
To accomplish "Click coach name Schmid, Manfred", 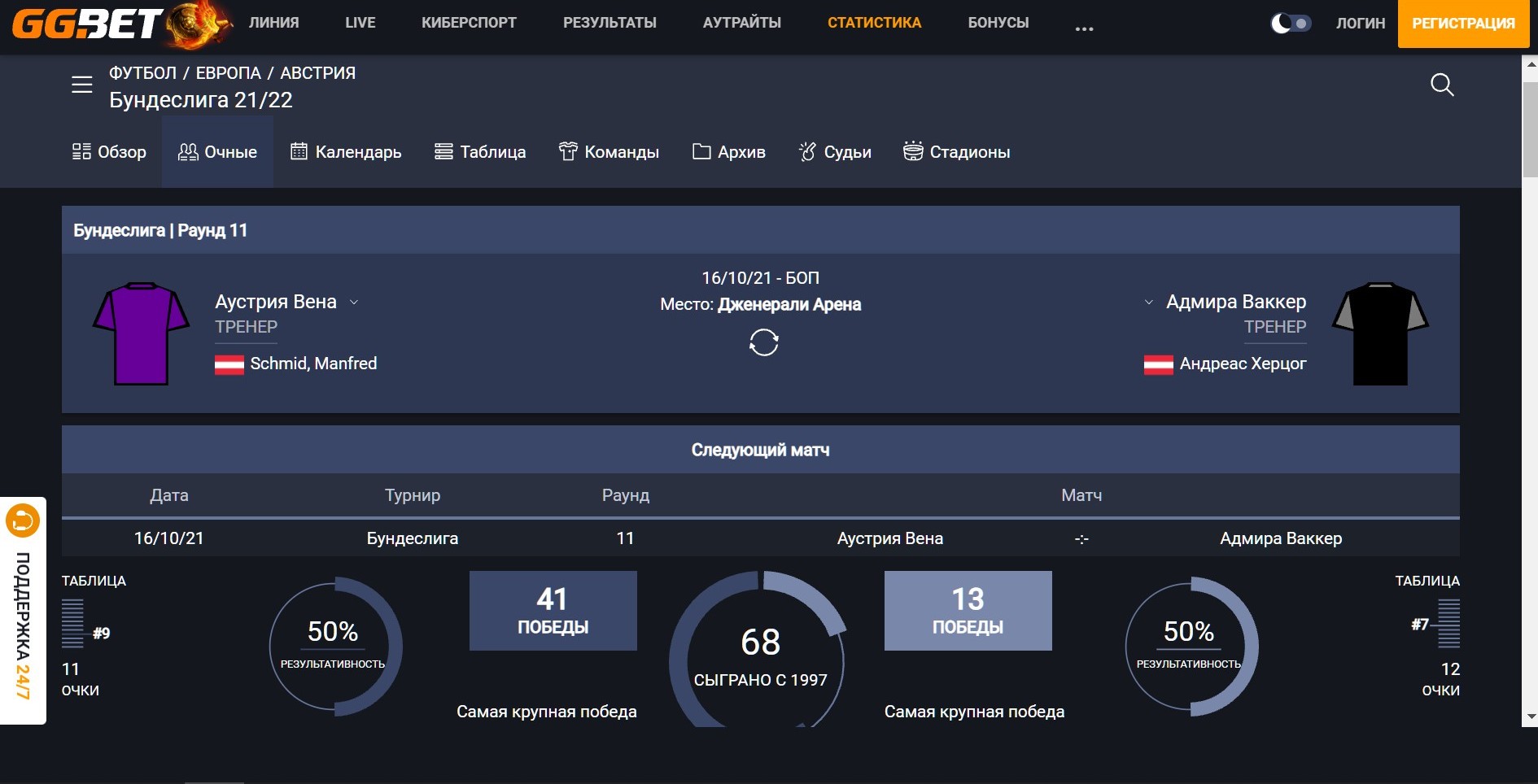I will [313, 364].
